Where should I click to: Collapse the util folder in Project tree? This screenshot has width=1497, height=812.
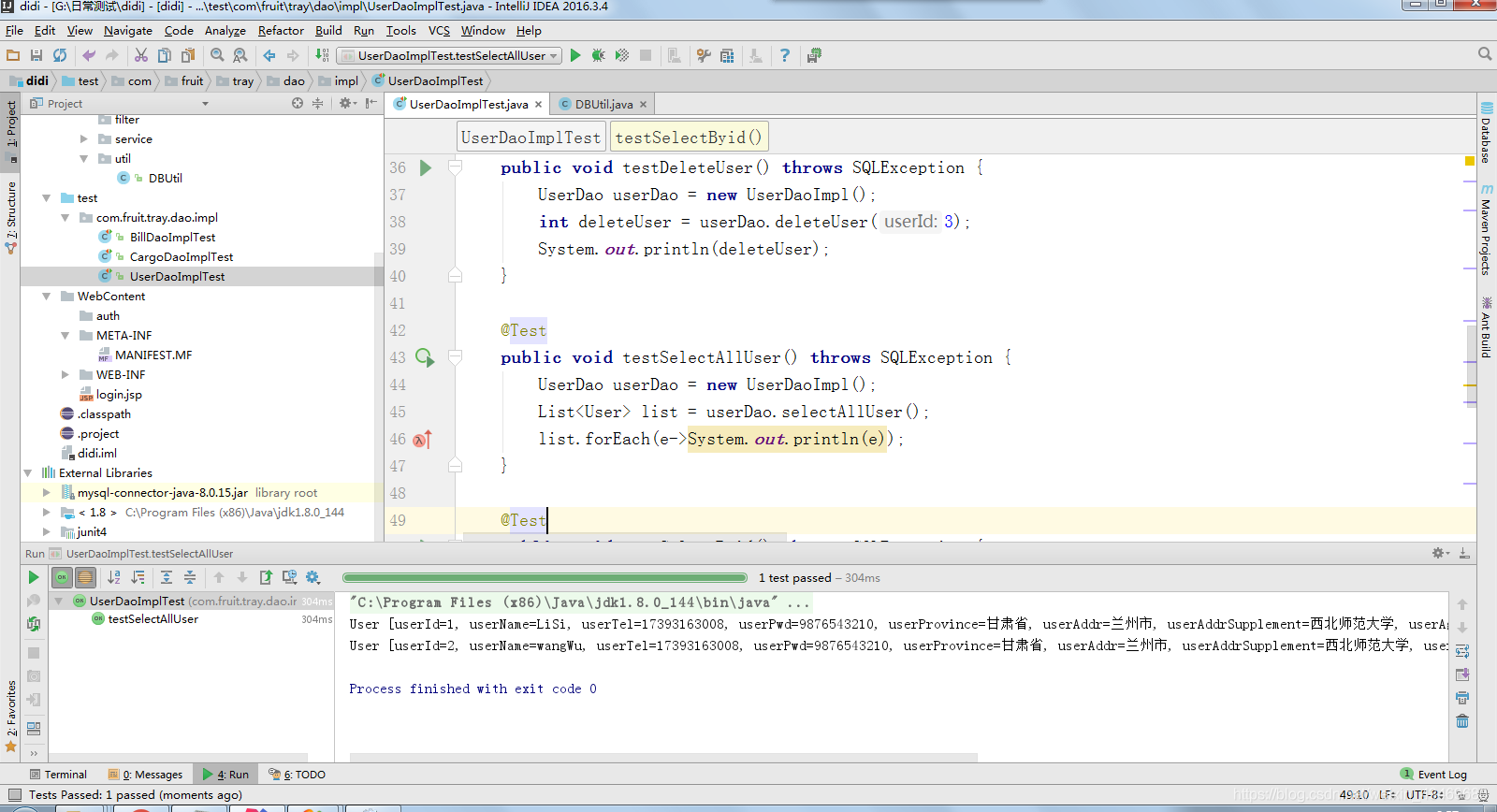click(83, 158)
